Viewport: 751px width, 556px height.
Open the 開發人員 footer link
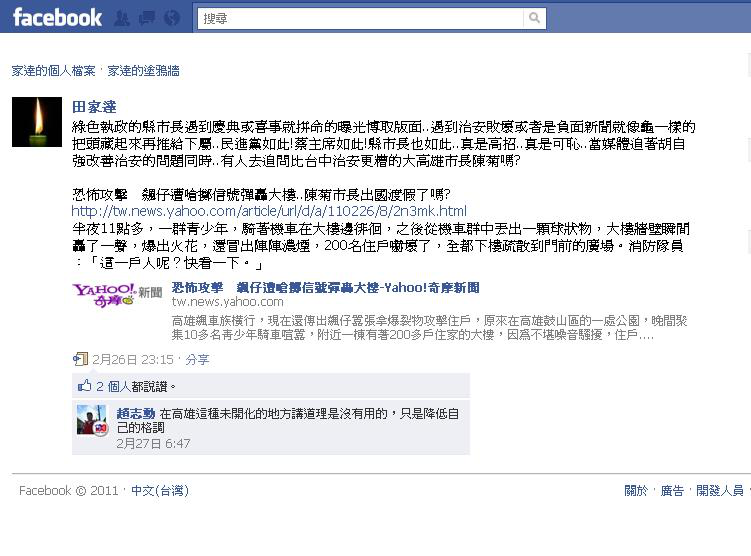(720, 490)
